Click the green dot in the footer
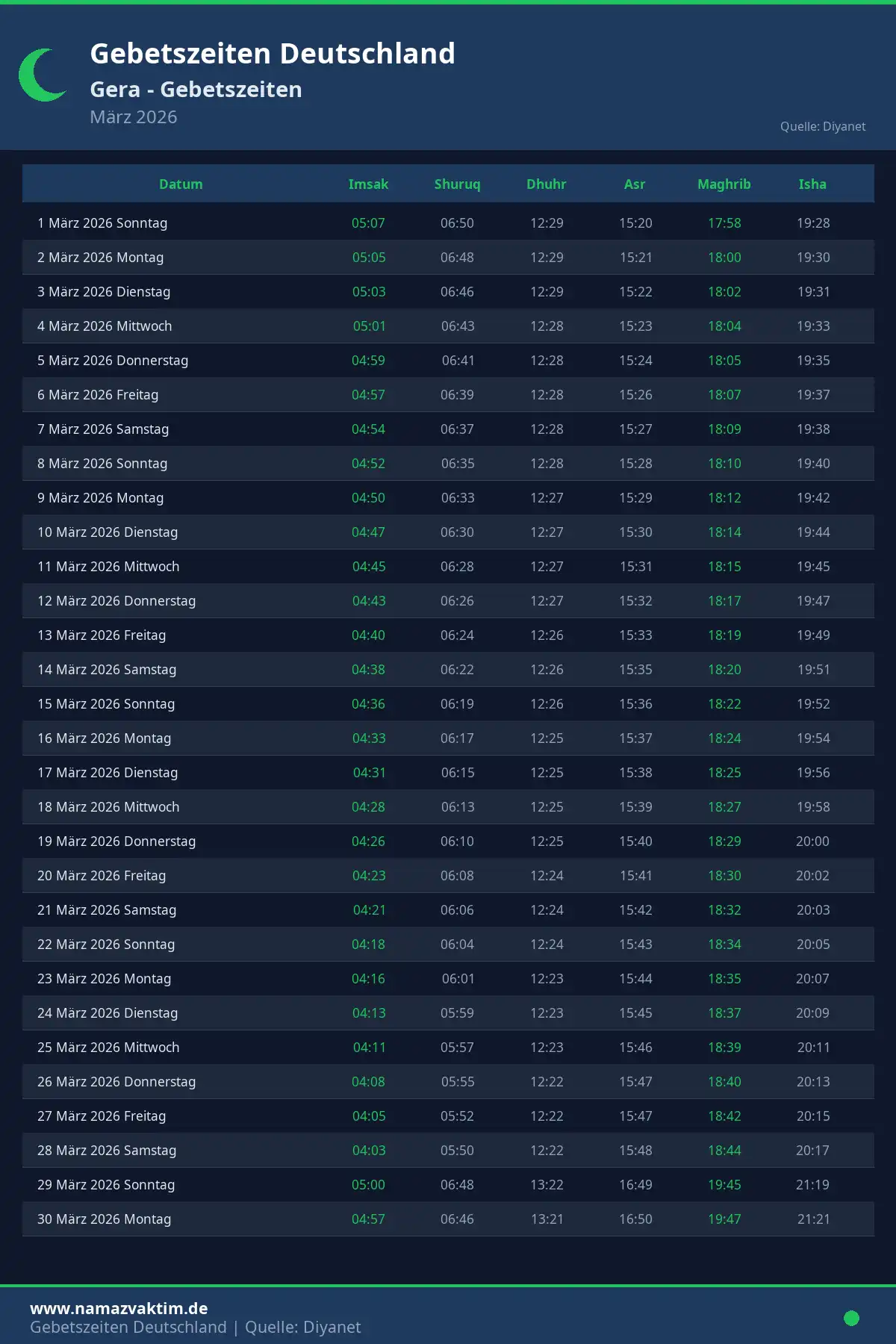 coord(851,1318)
